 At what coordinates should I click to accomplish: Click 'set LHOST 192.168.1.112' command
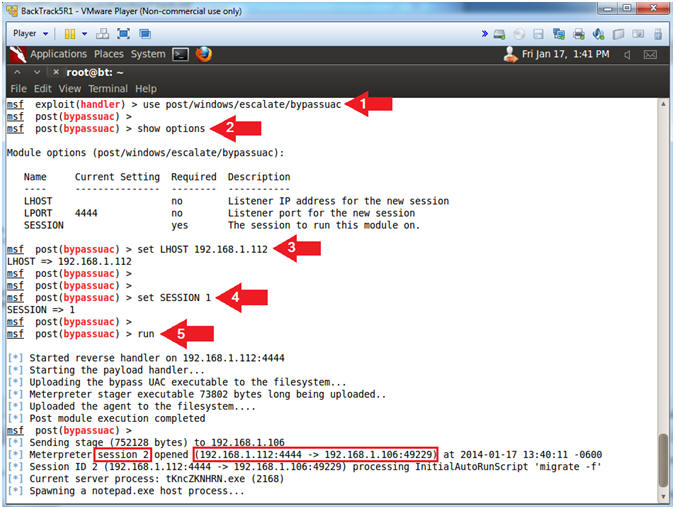pyautogui.click(x=202, y=249)
